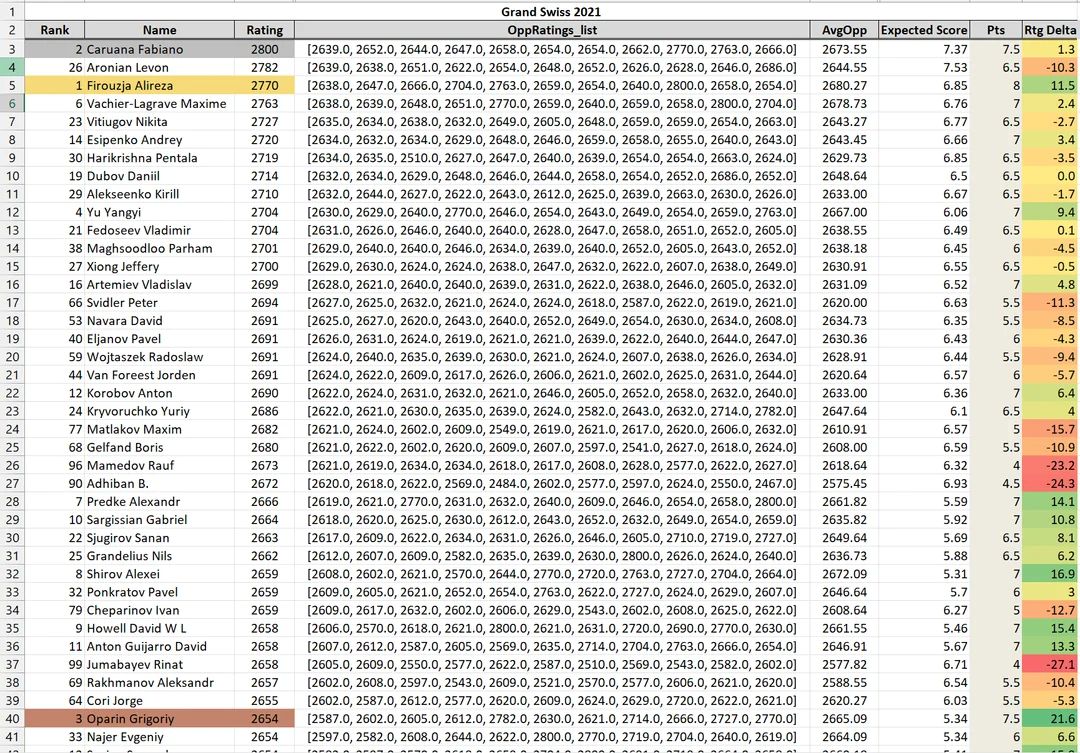The width and height of the screenshot is (1080, 753).
Task: Select the gray Caruana Fabiano name cell
Action: [159, 49]
